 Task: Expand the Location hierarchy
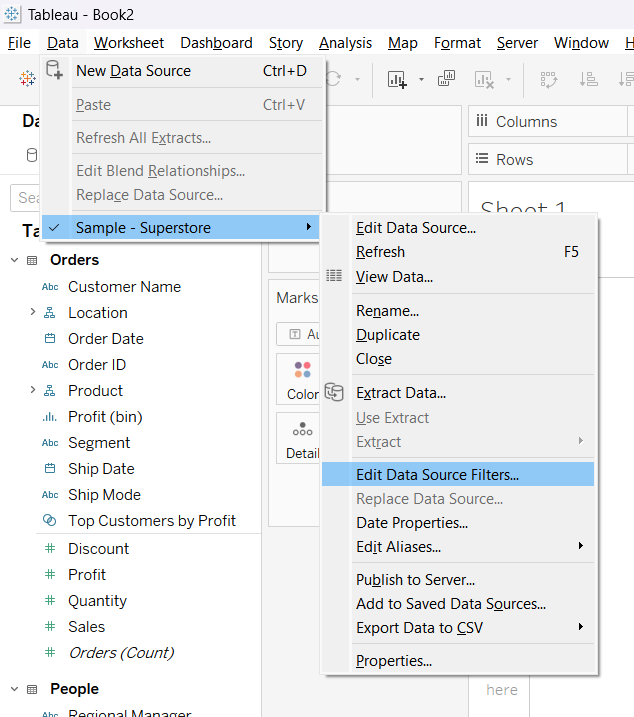pyautogui.click(x=33, y=313)
